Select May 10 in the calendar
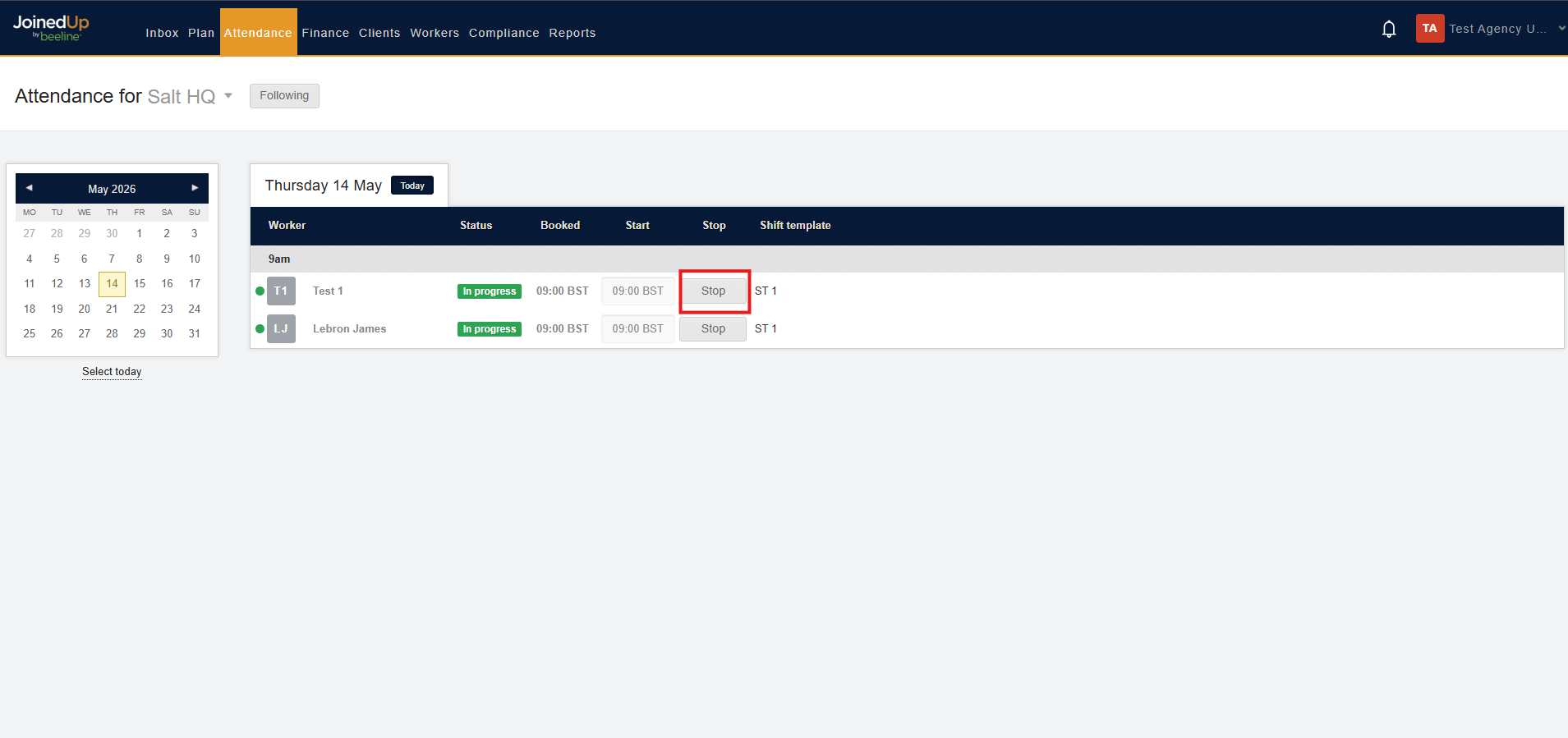 (195, 259)
